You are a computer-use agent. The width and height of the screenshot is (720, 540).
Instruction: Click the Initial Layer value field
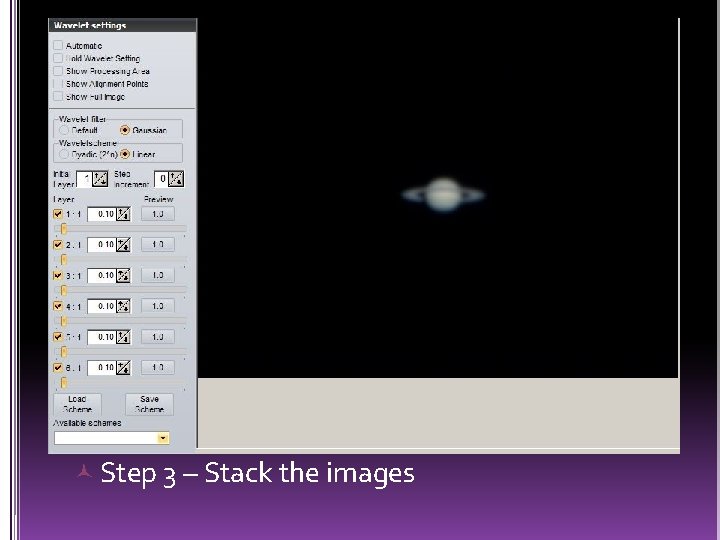click(x=84, y=179)
